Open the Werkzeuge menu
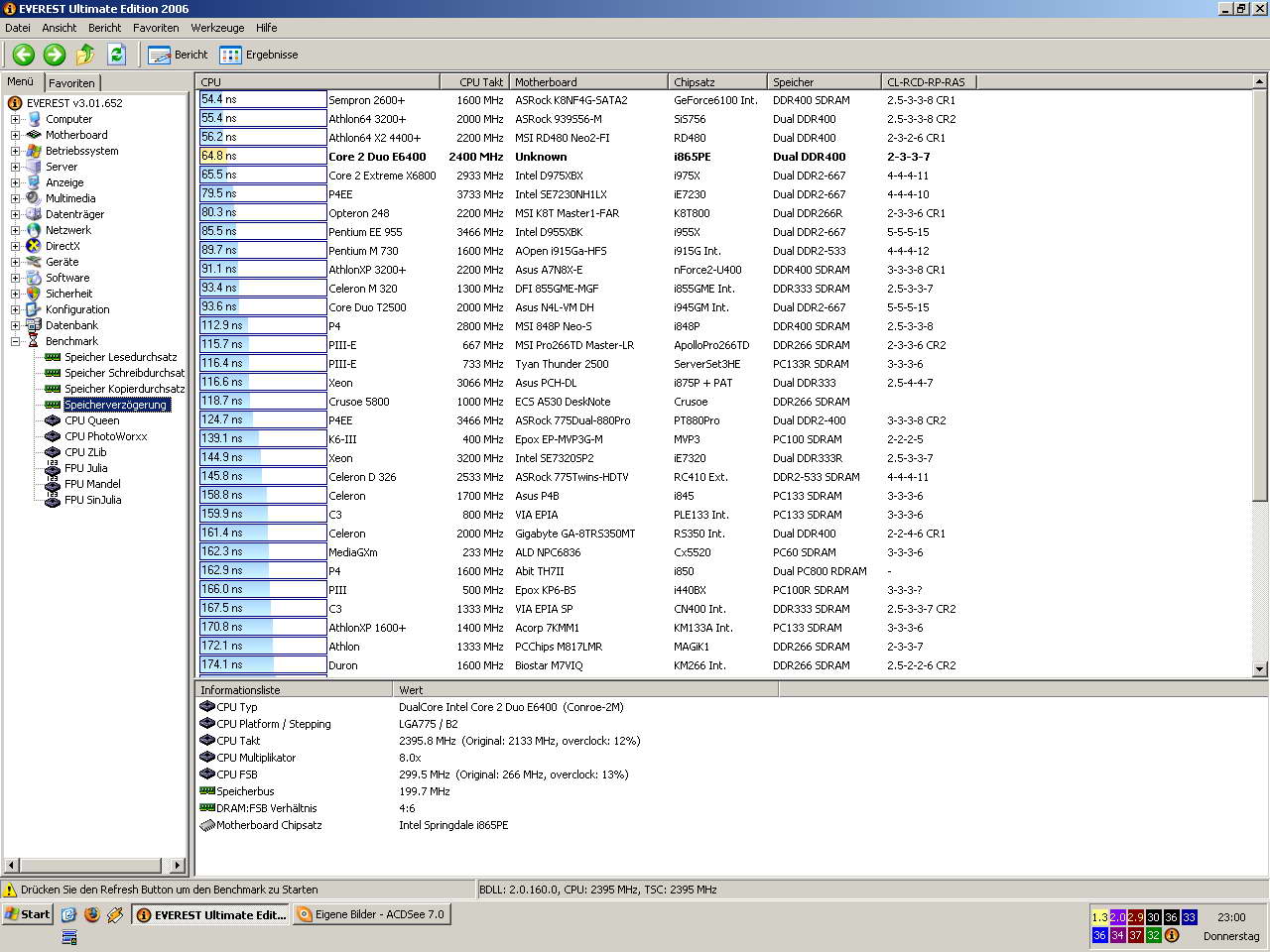This screenshot has height=952, width=1270. [218, 28]
